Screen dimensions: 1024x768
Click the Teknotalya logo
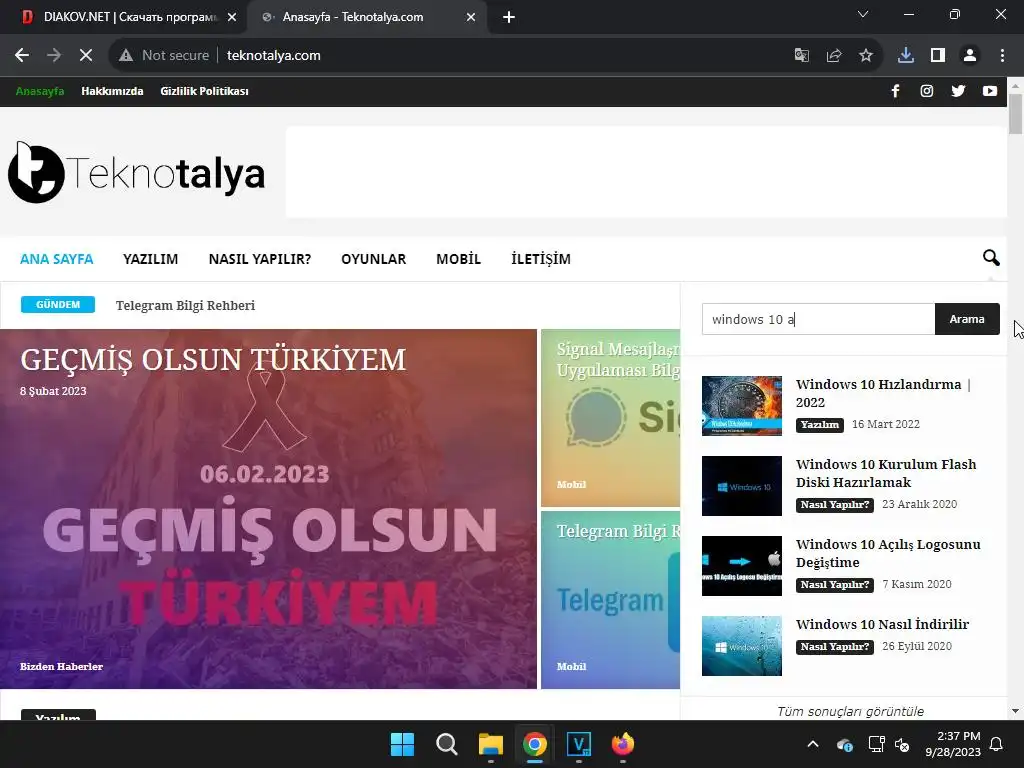pyautogui.click(x=136, y=172)
